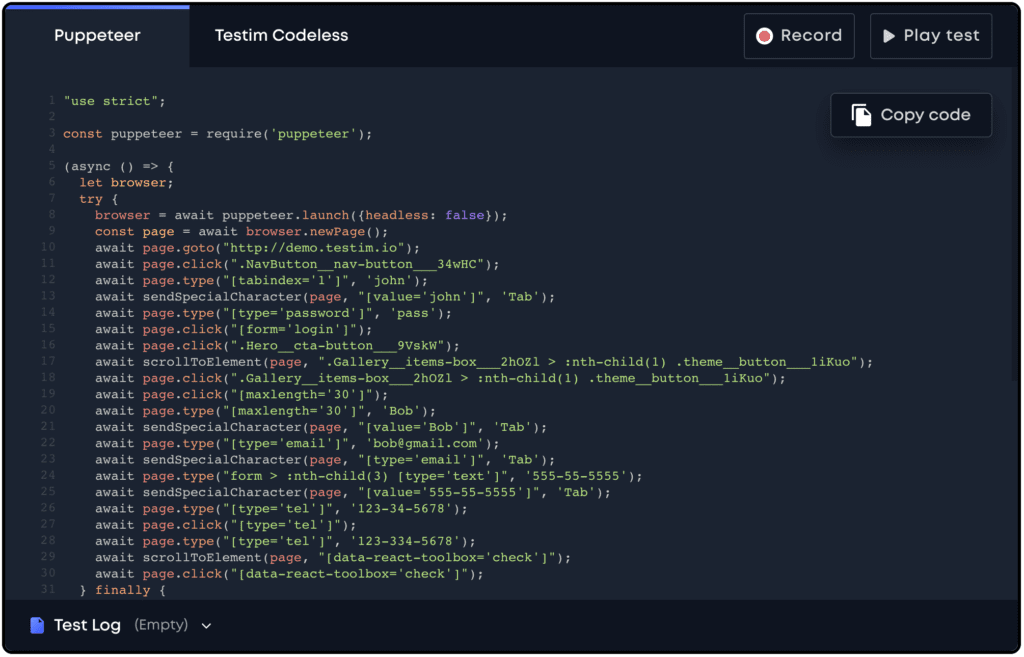Click the "} finally {" line
This screenshot has width=1024, height=657.
point(122,591)
